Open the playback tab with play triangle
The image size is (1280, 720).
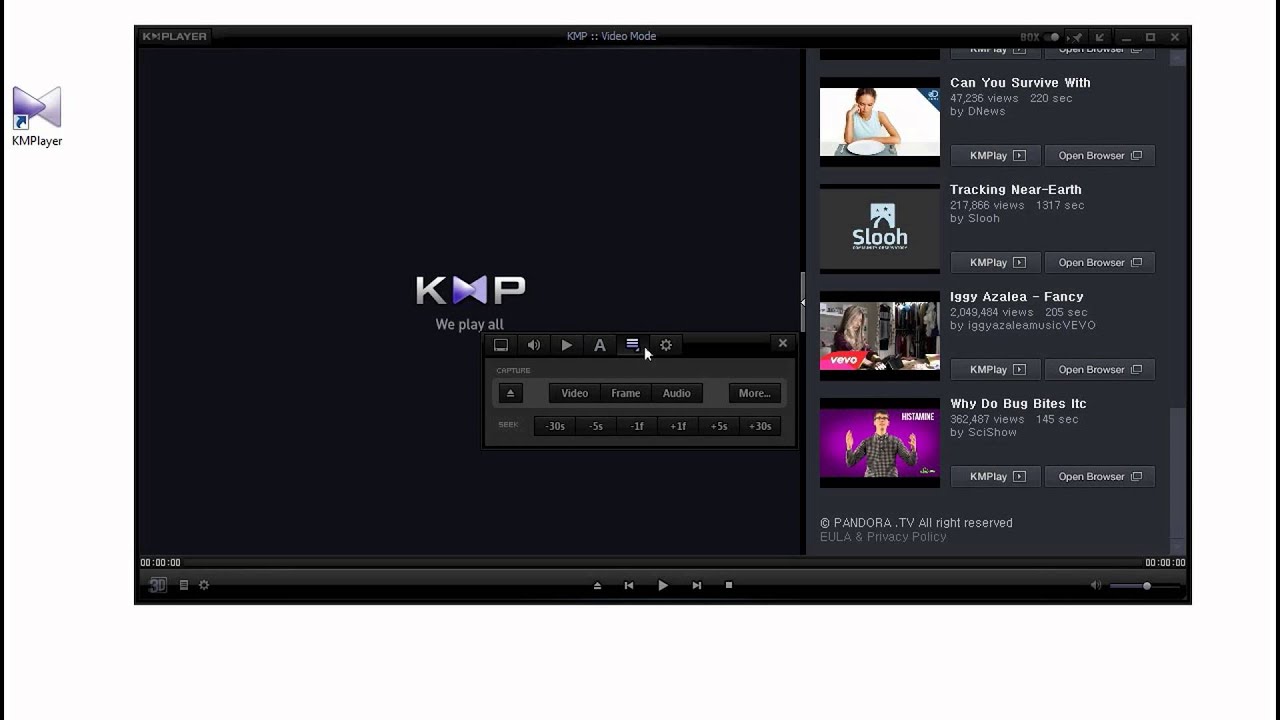point(567,345)
